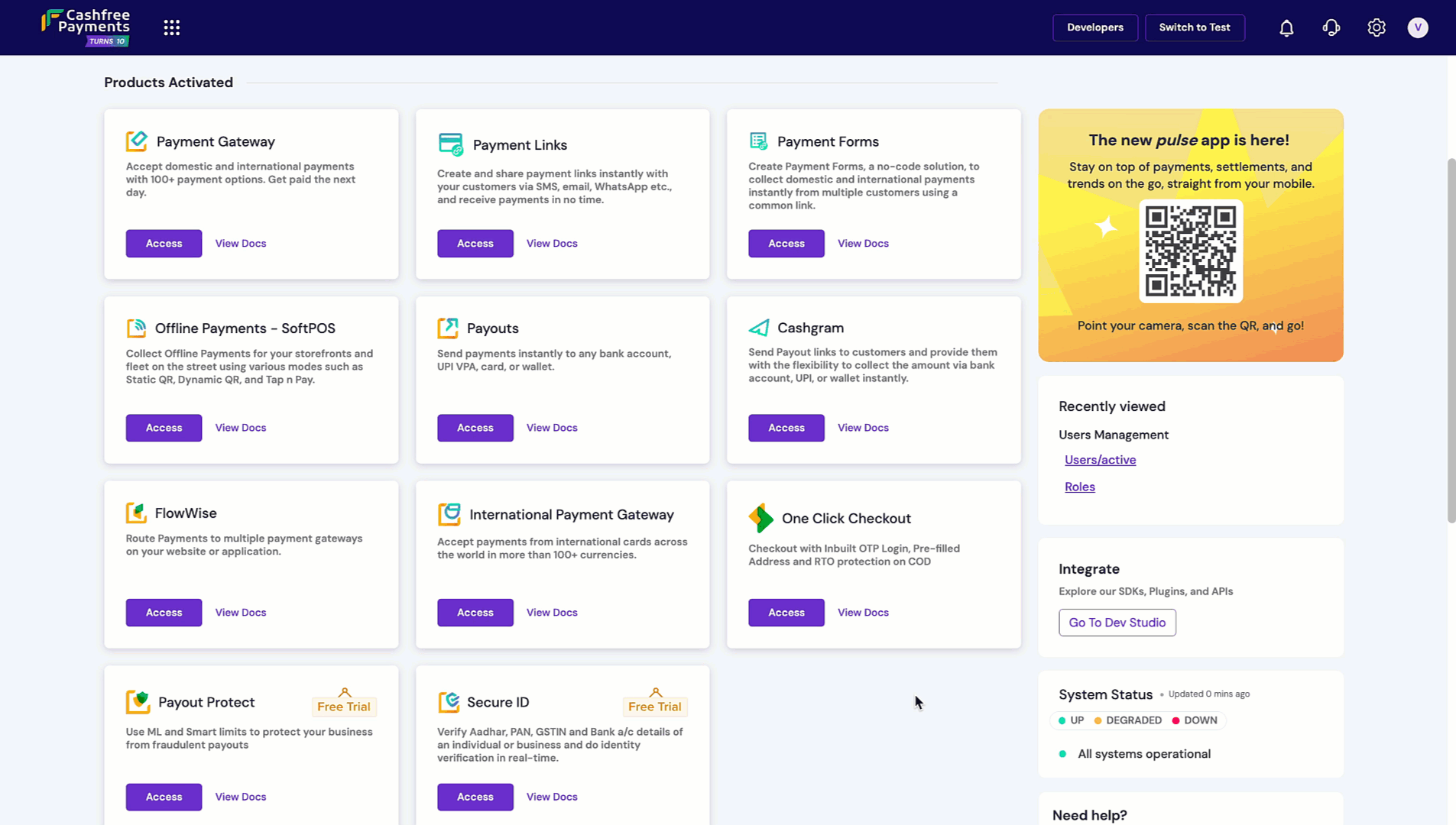Access the Payment Gateway product

pyautogui.click(x=164, y=244)
